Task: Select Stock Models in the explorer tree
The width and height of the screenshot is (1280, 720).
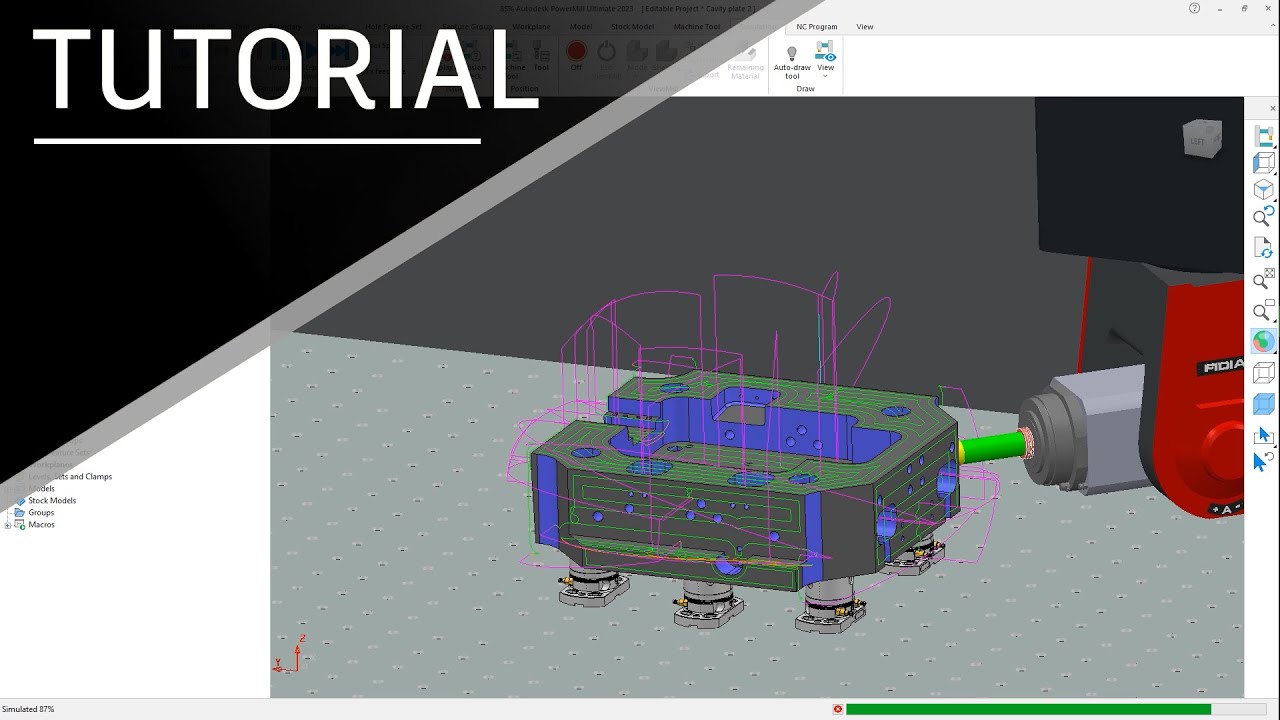Action: click(52, 500)
